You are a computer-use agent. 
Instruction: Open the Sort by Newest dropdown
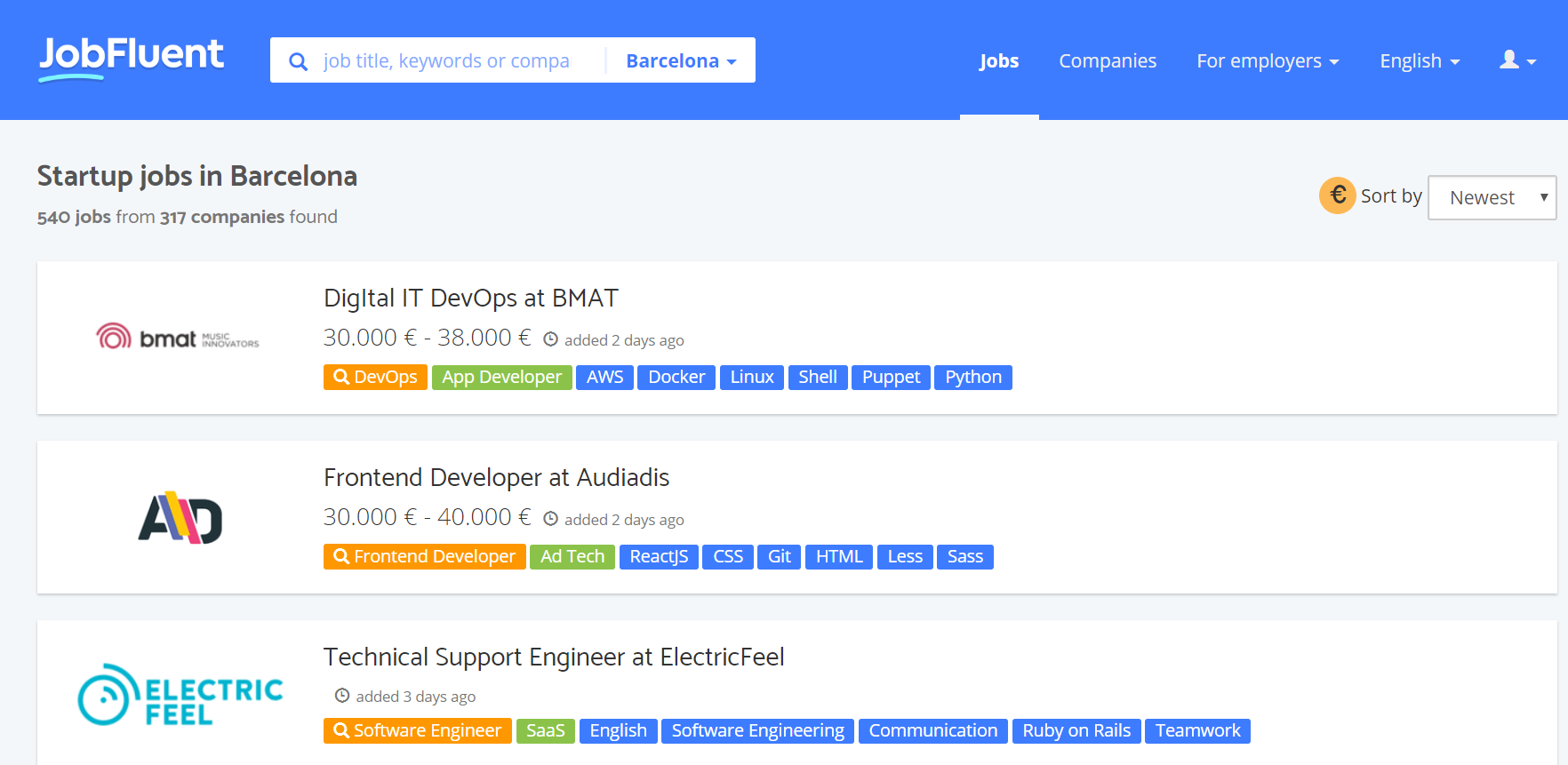(1492, 197)
